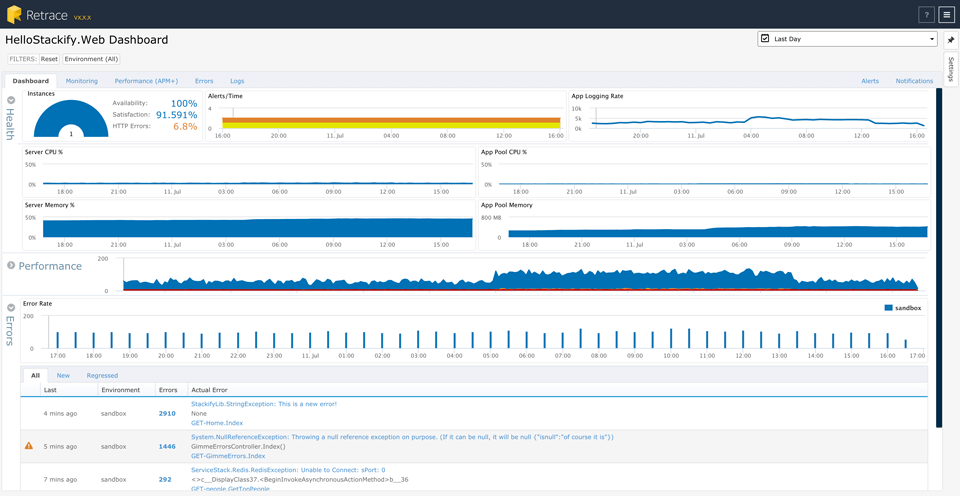This screenshot has width=960, height=496.
Task: Collapse the Errors section chevron
Action: 10,307
